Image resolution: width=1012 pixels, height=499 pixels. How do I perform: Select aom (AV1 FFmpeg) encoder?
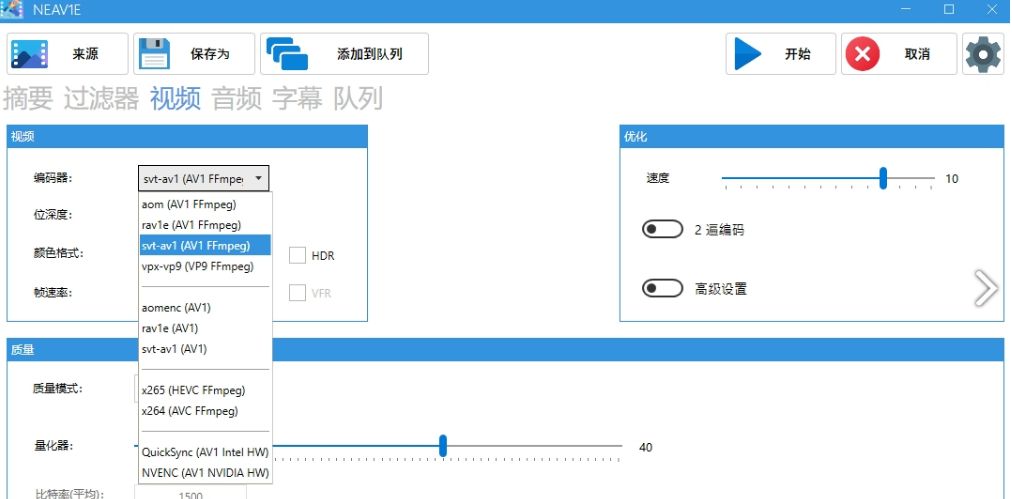point(205,204)
